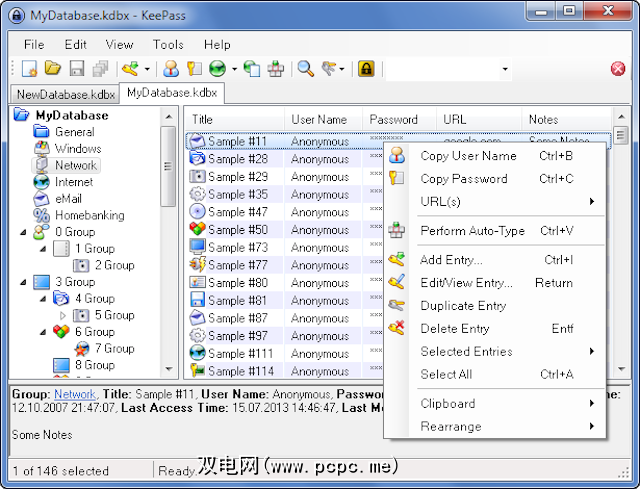Open the Network group link in details
Viewport: 640px width, 489px height.
[75, 394]
